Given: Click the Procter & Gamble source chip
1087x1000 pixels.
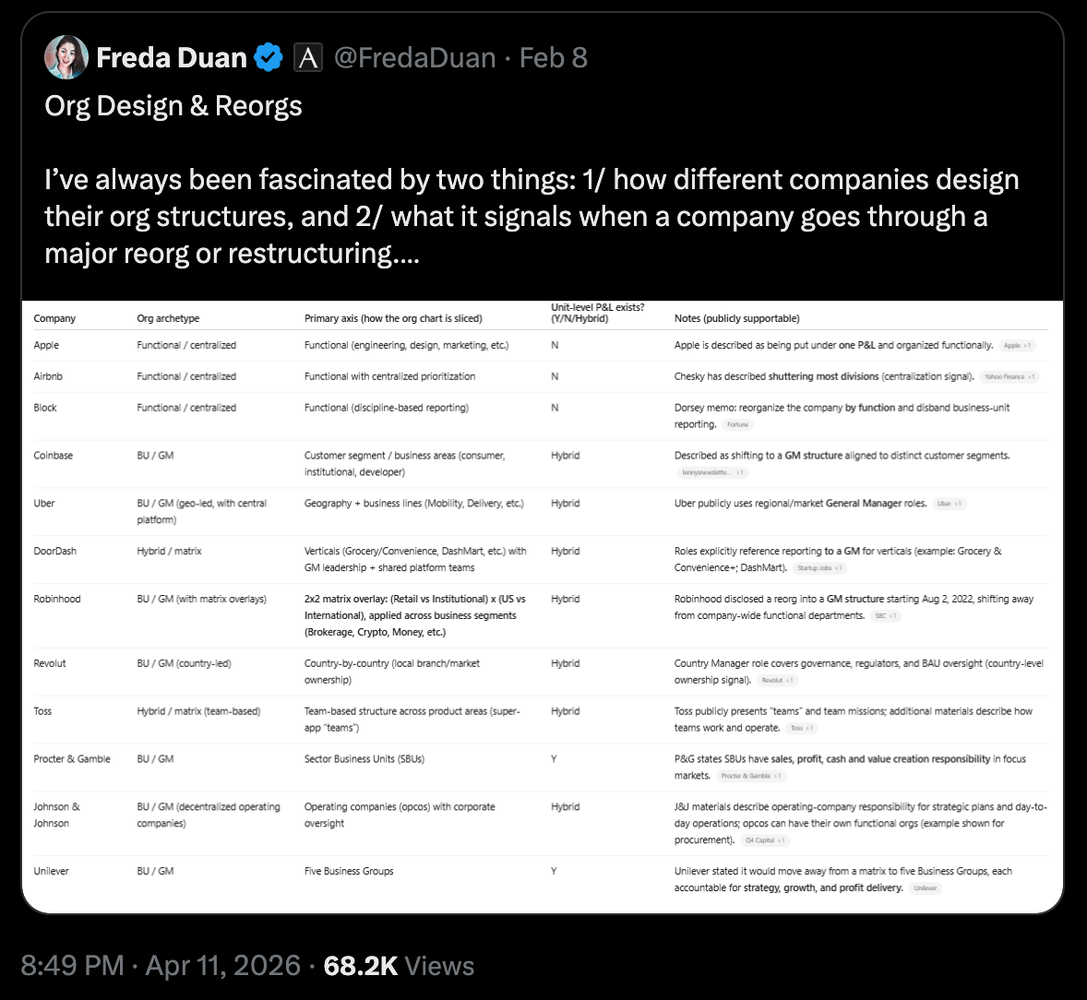Looking at the screenshot, I should (x=752, y=776).
